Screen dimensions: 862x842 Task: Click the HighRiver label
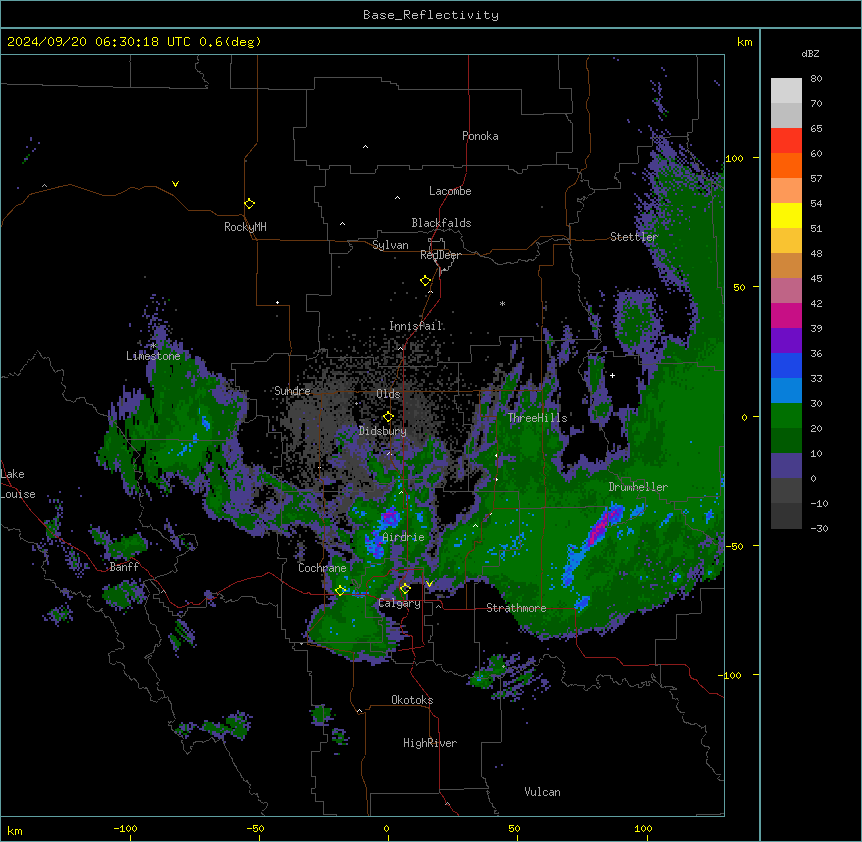[x=430, y=743]
